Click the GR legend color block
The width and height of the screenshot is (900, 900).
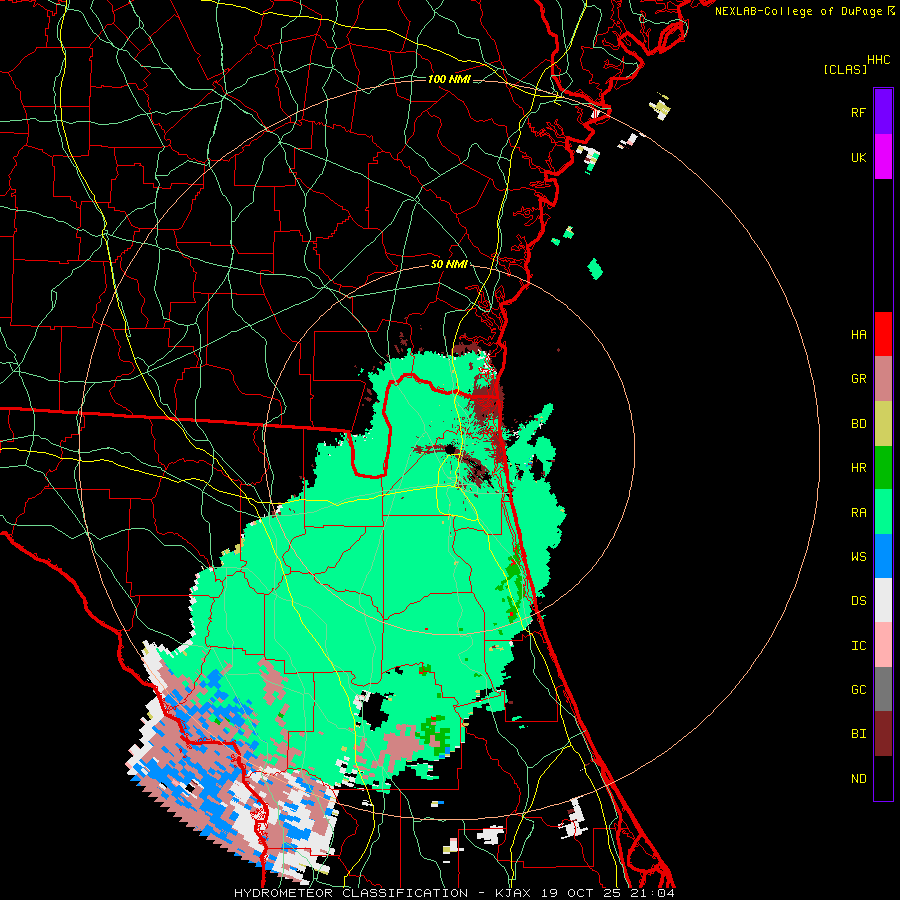(883, 379)
